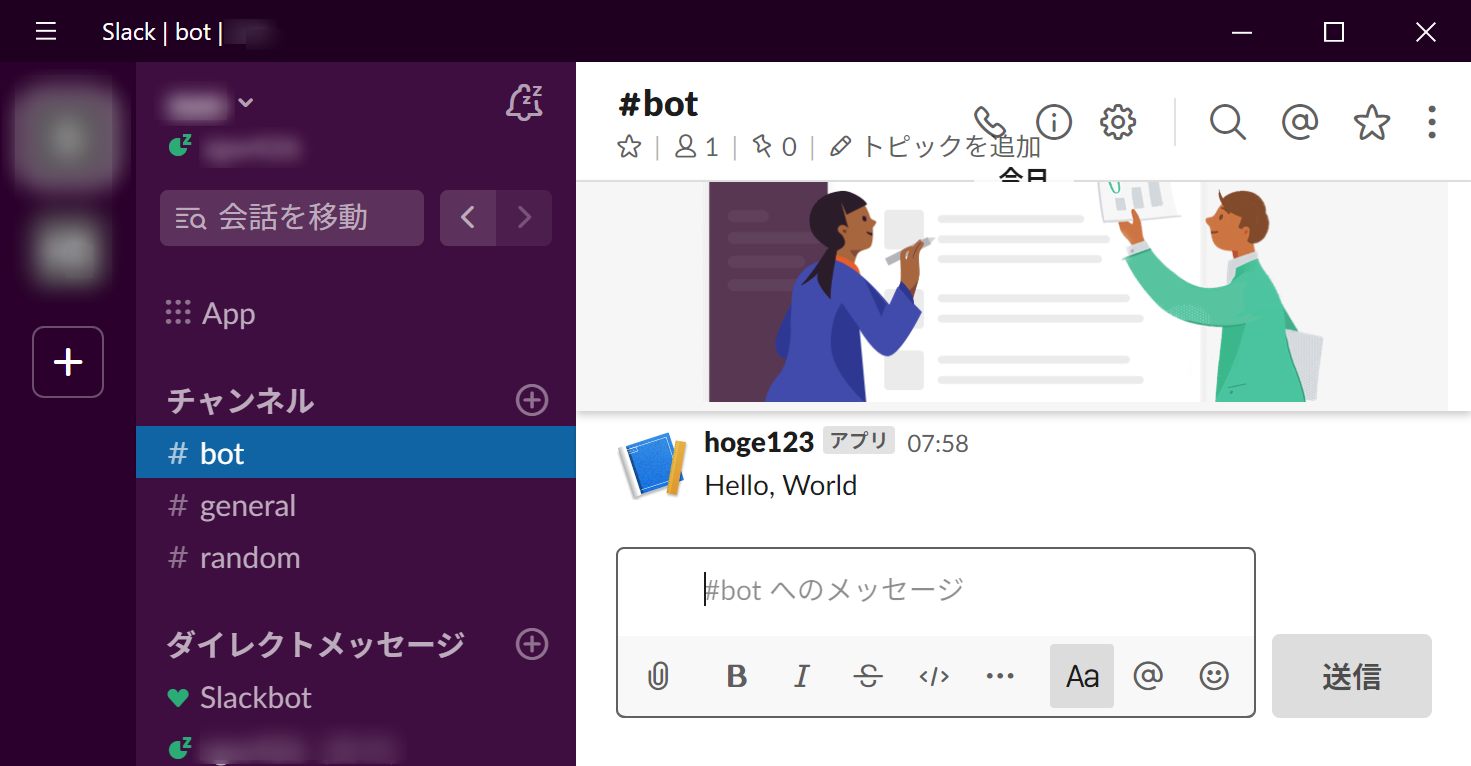This screenshot has height=766, width=1471.
Task: Open the hoge123 sender name
Action: (759, 442)
